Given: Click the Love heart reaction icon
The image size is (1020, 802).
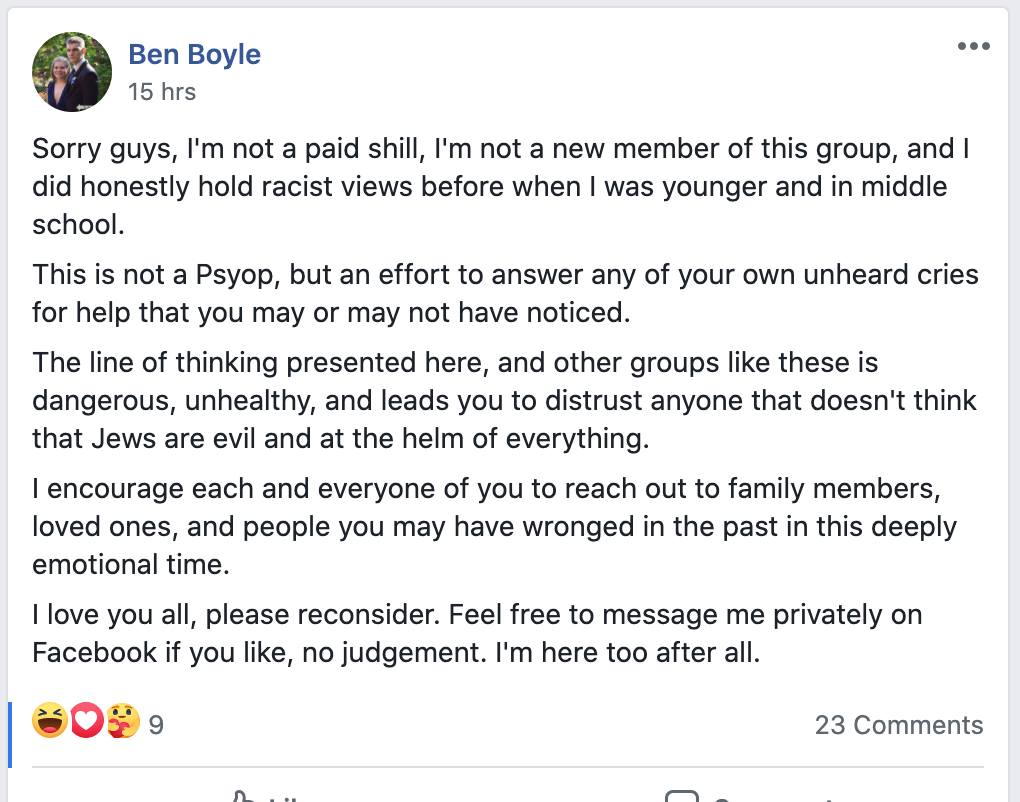Looking at the screenshot, I should point(87,720).
